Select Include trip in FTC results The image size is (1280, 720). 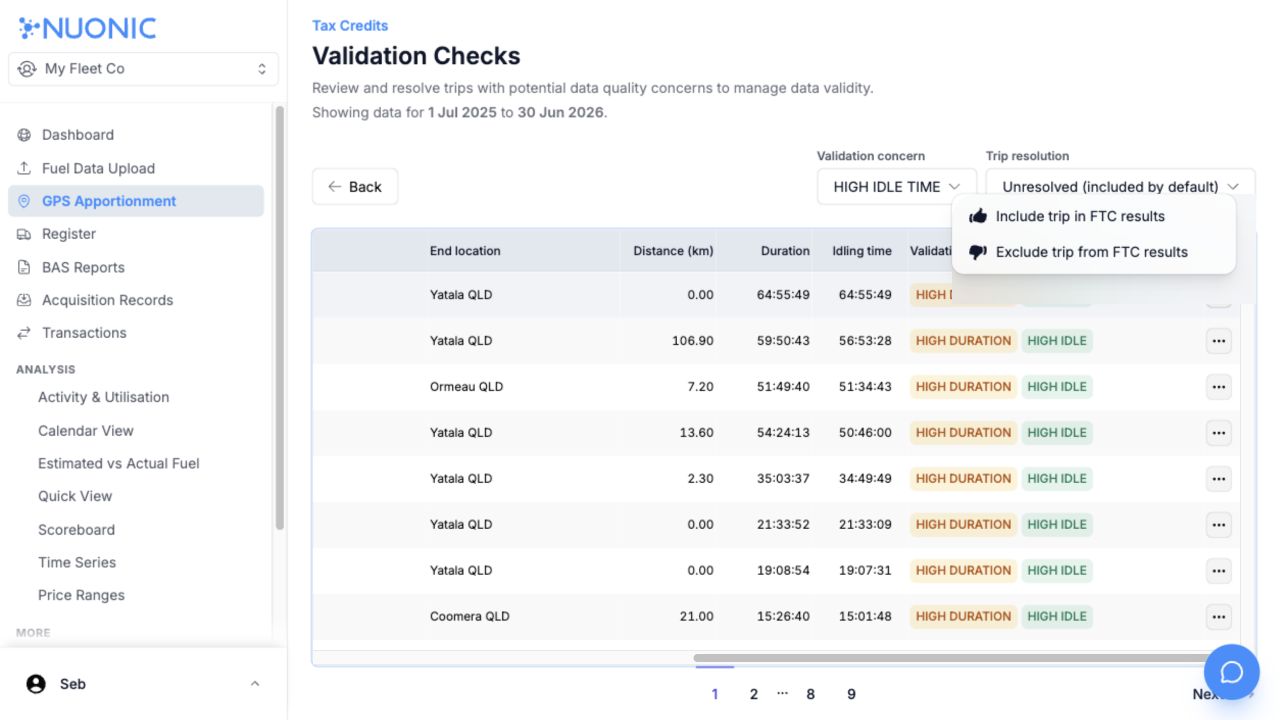coord(1094,216)
